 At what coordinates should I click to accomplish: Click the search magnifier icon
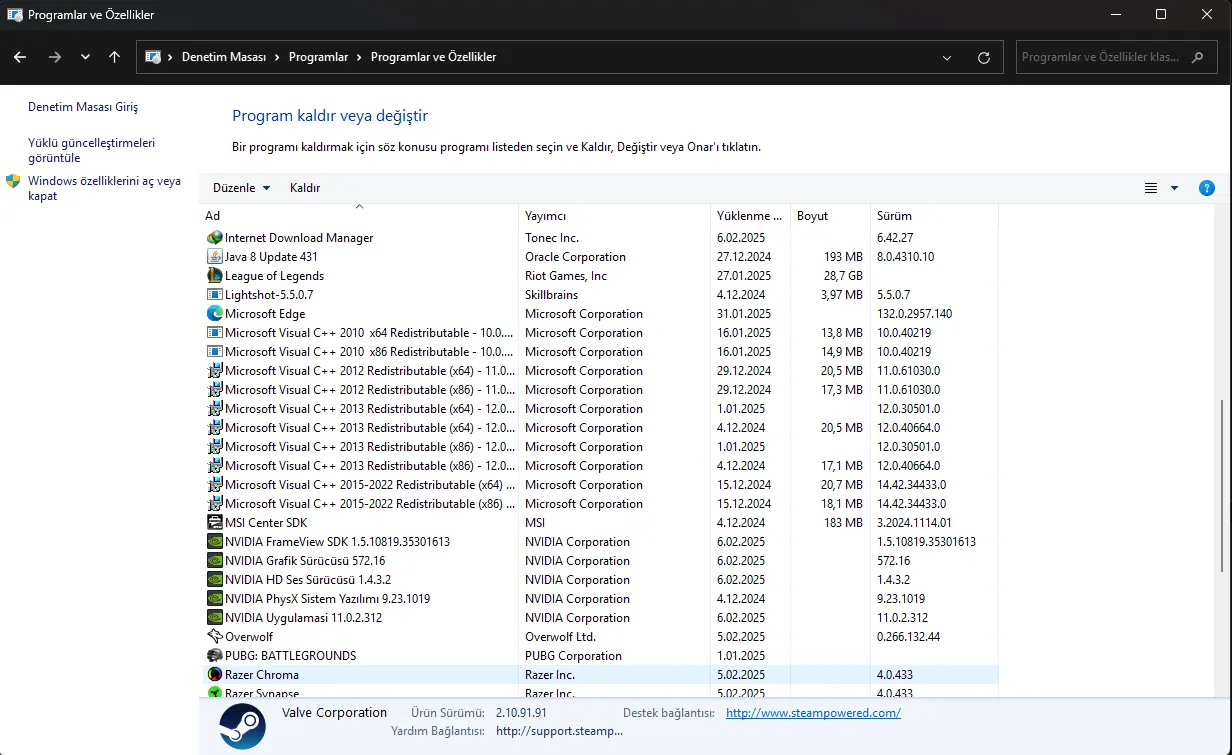1199,57
